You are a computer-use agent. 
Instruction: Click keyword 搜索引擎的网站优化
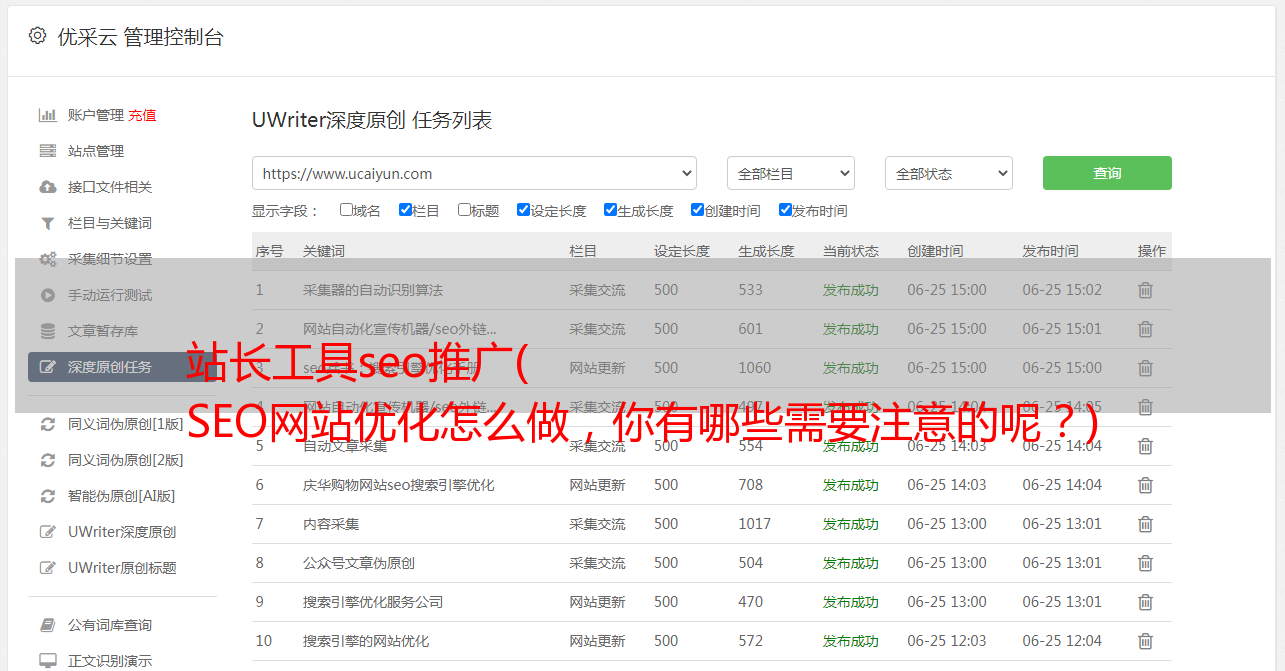[x=366, y=641]
